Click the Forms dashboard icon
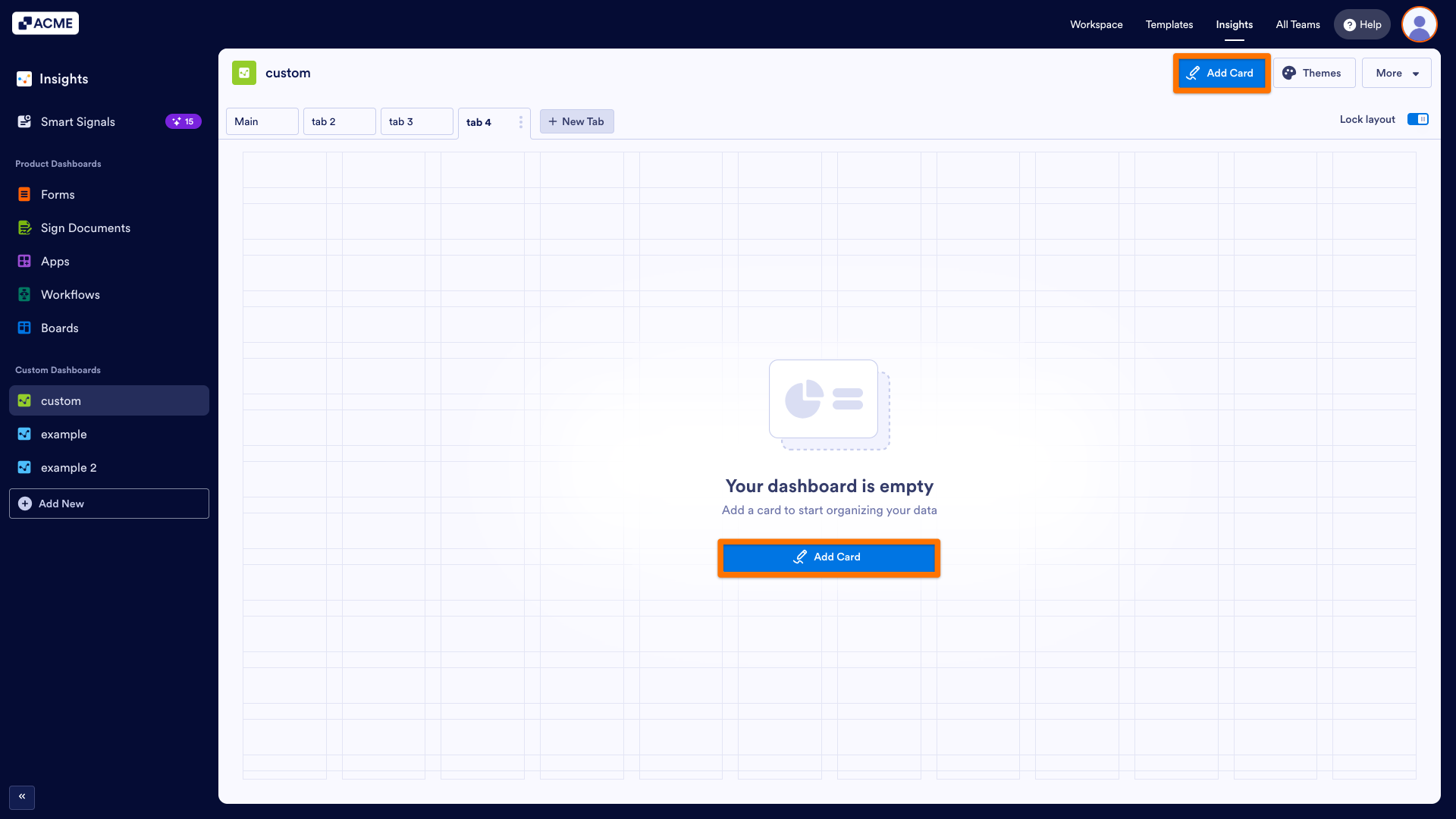Screen dimensions: 1456x819 click(24, 194)
